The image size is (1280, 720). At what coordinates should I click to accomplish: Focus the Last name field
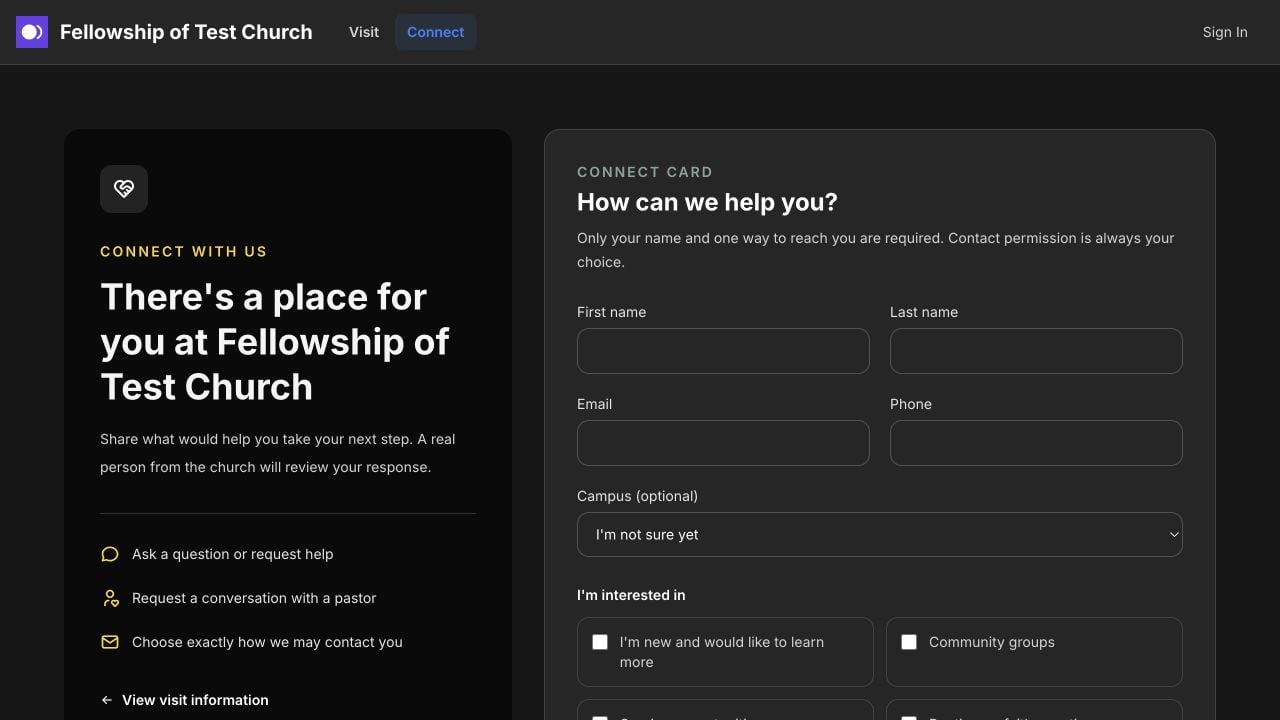(x=1036, y=351)
